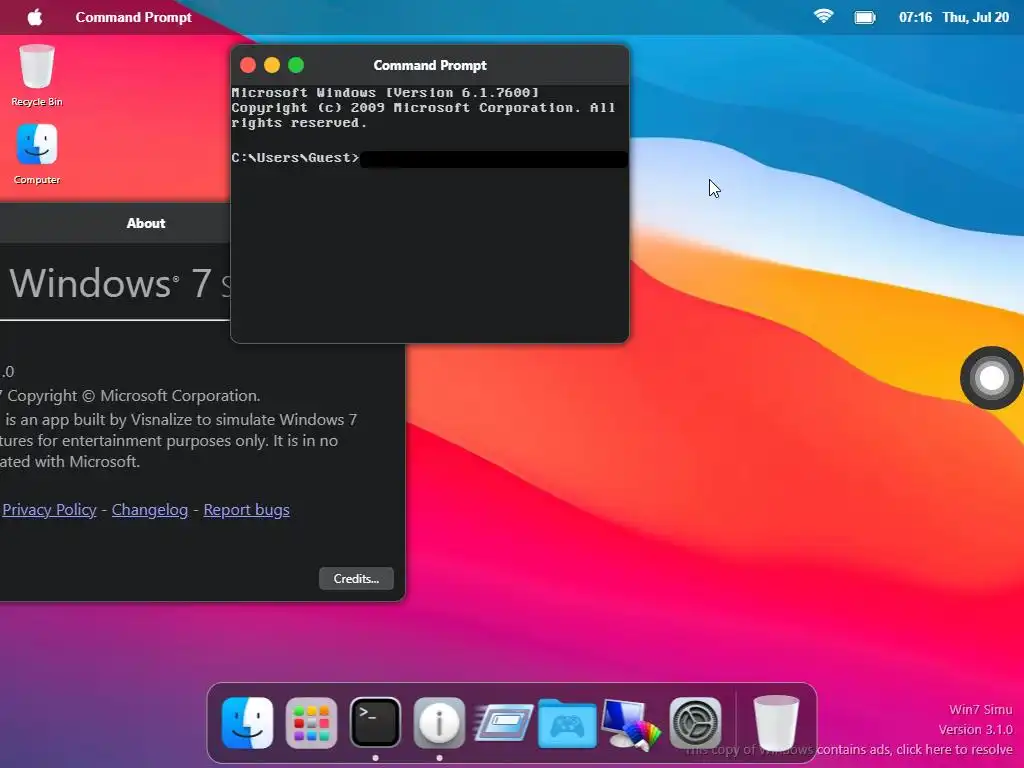
Task: Click the ads notice to resolve
Action: tap(849, 750)
